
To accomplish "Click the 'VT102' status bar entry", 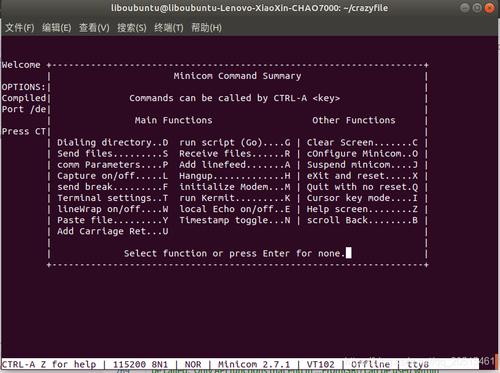I will [321, 364].
